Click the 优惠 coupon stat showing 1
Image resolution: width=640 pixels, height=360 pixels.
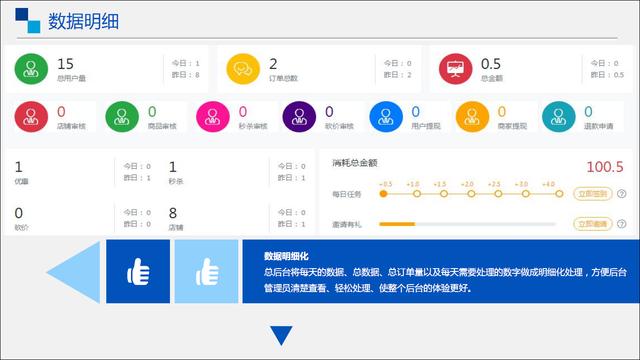click(21, 172)
